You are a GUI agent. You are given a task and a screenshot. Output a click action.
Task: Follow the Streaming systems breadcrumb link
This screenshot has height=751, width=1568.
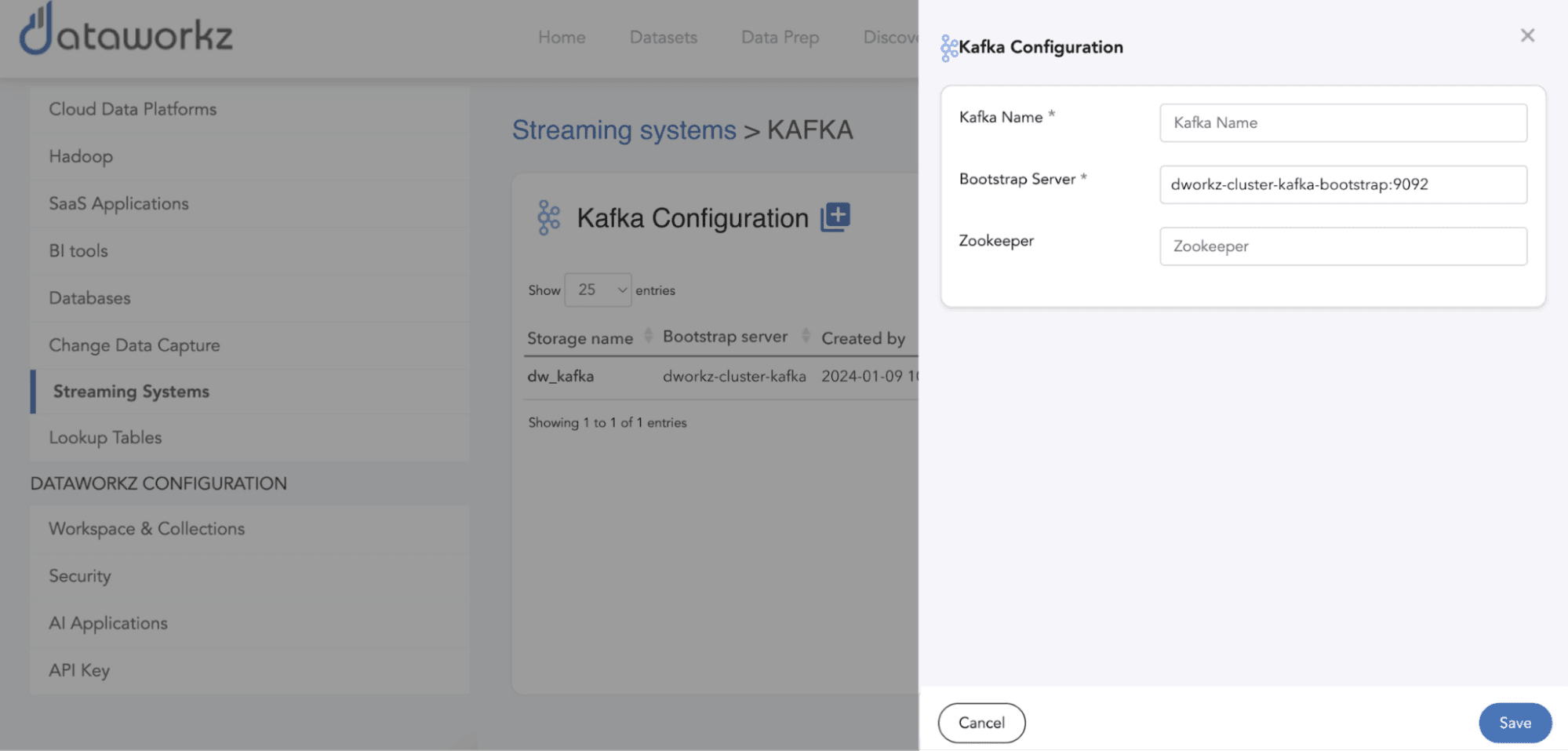(x=624, y=130)
